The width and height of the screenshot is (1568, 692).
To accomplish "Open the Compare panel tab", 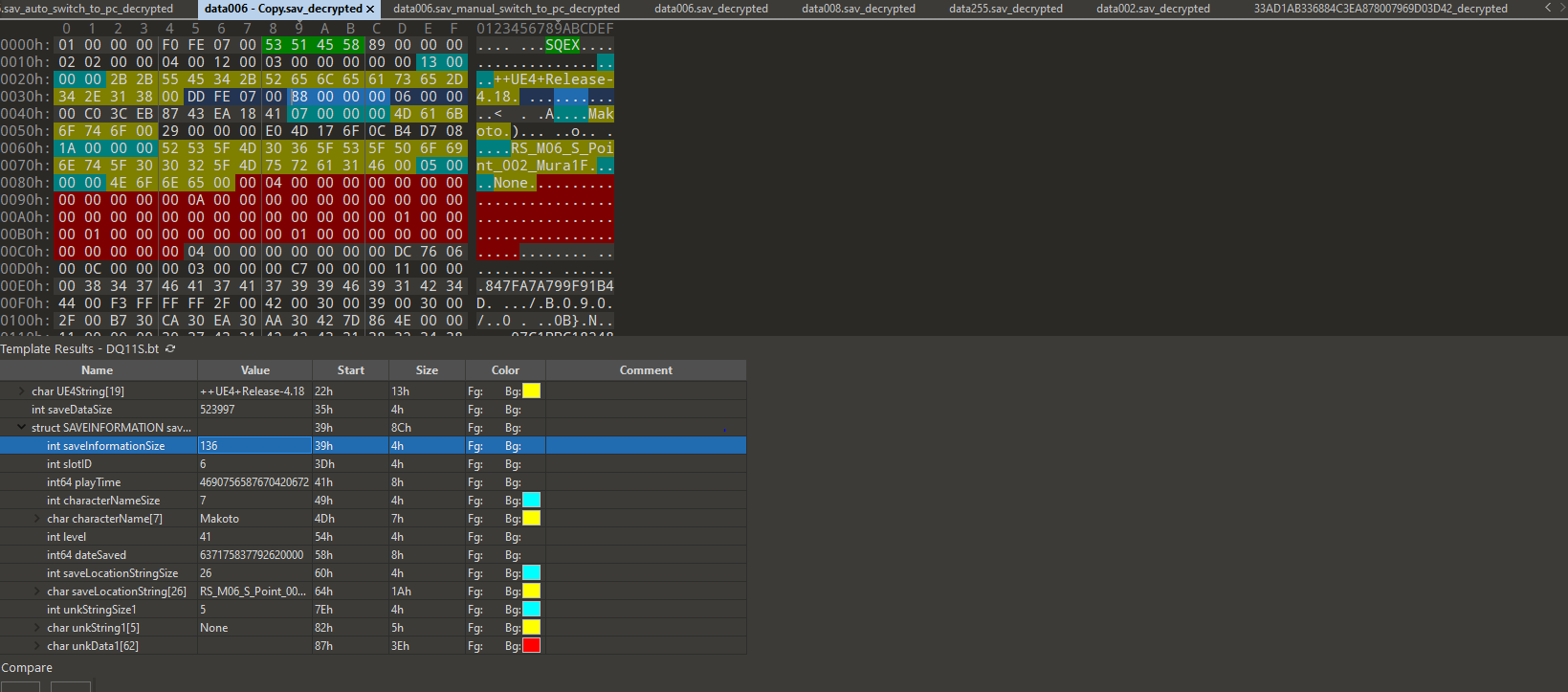I will tap(27, 668).
